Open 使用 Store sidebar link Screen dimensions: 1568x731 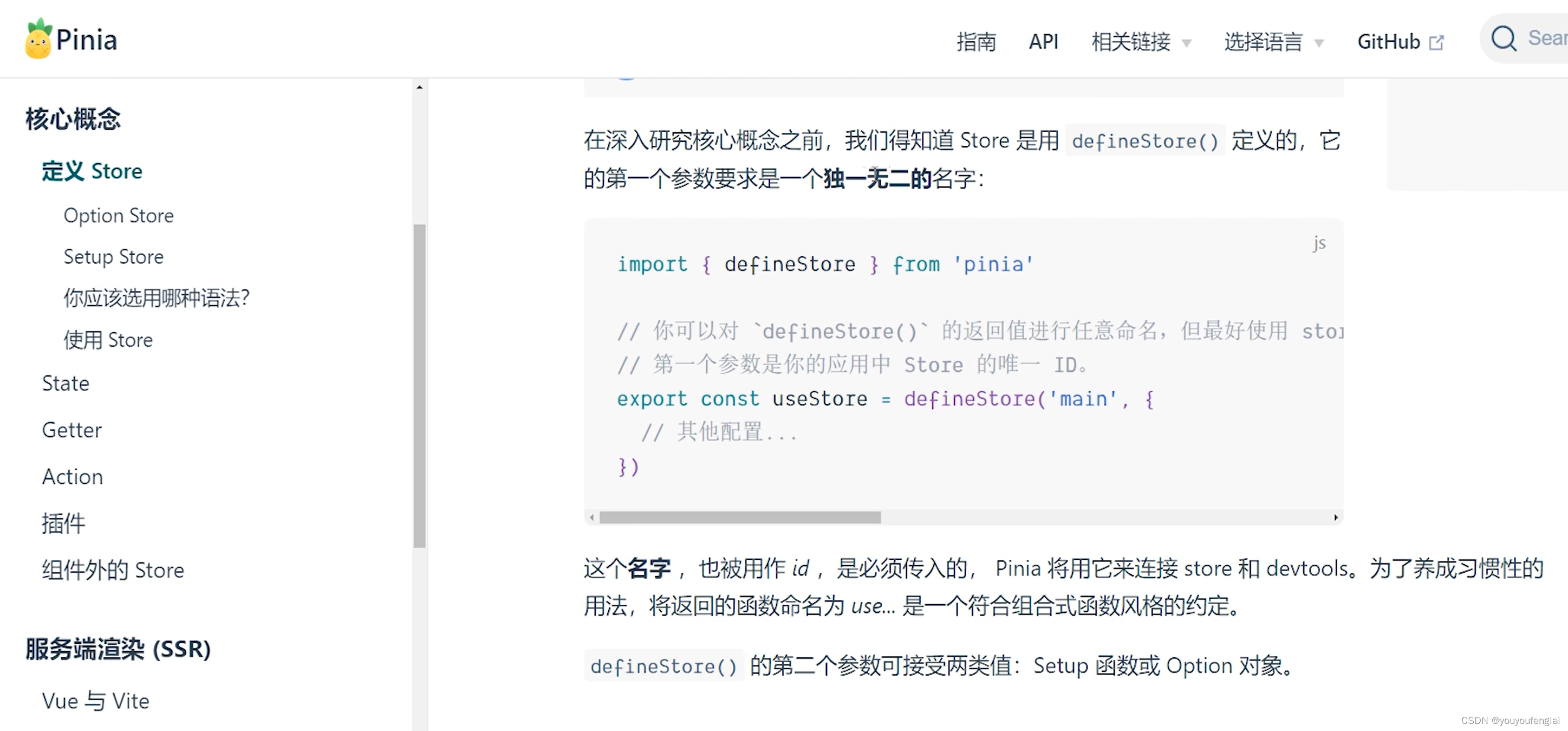[108, 339]
